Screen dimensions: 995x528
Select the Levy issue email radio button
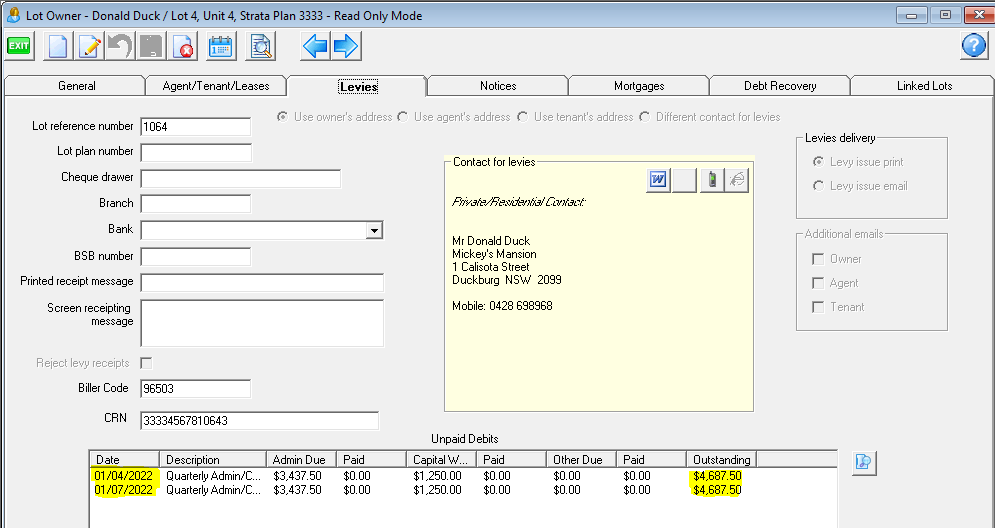tap(819, 186)
